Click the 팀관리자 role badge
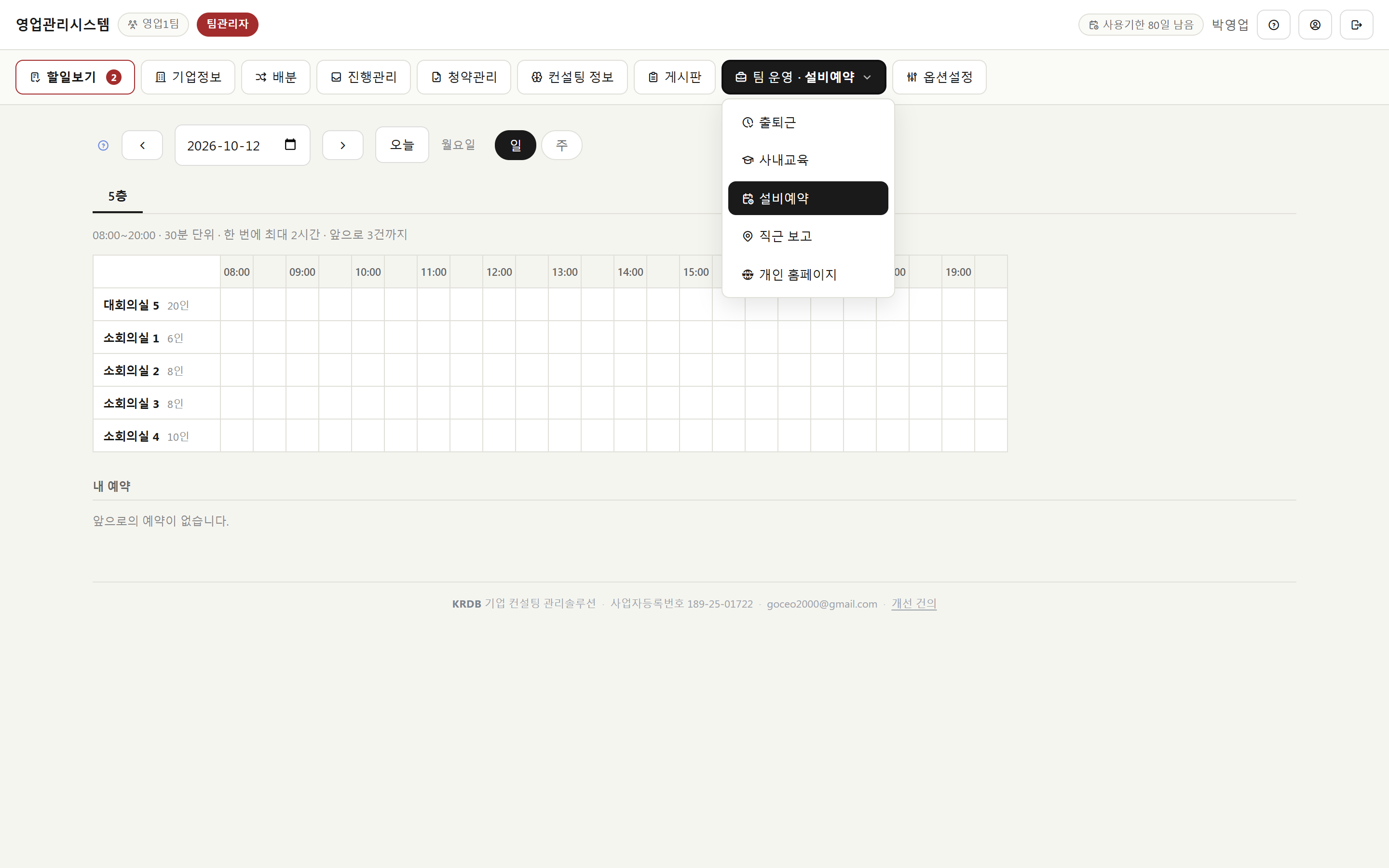The height and width of the screenshot is (868, 1389). coord(227,24)
